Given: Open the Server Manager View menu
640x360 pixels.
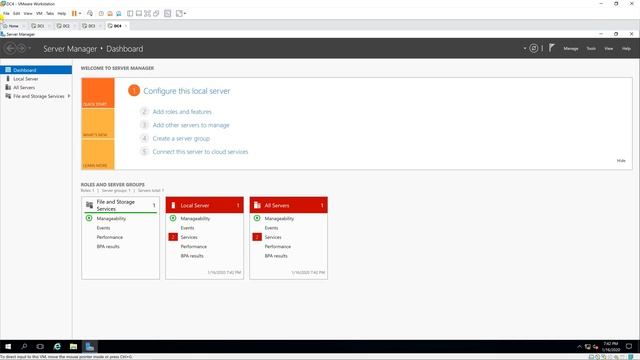Looking at the screenshot, I should [x=609, y=49].
